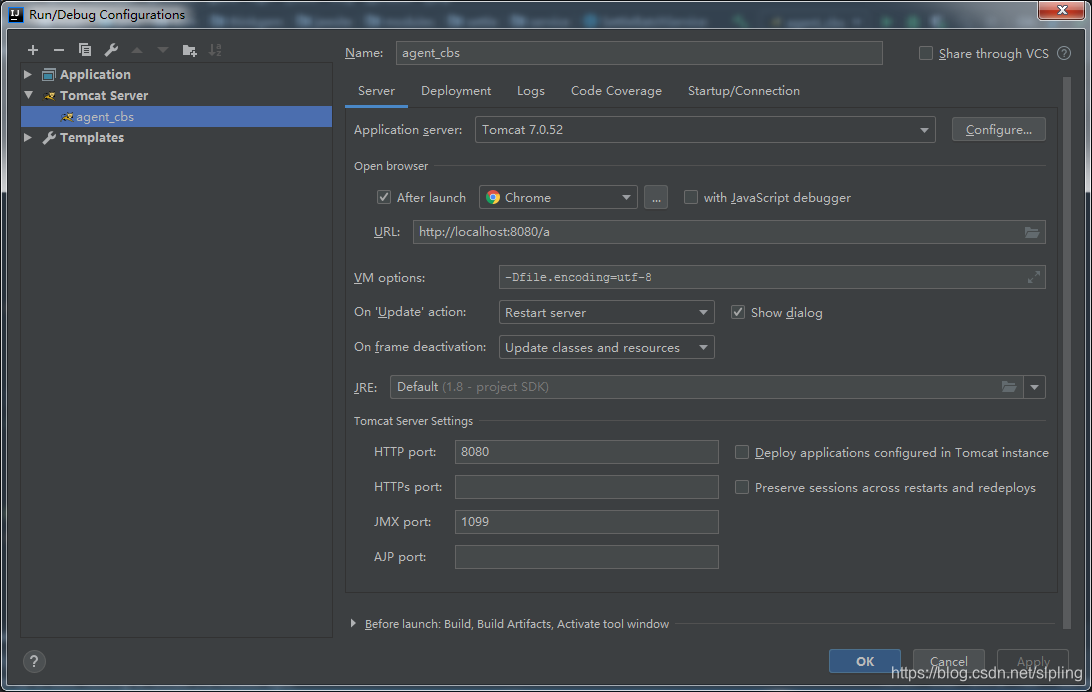Switch to Server tab

coord(376,91)
